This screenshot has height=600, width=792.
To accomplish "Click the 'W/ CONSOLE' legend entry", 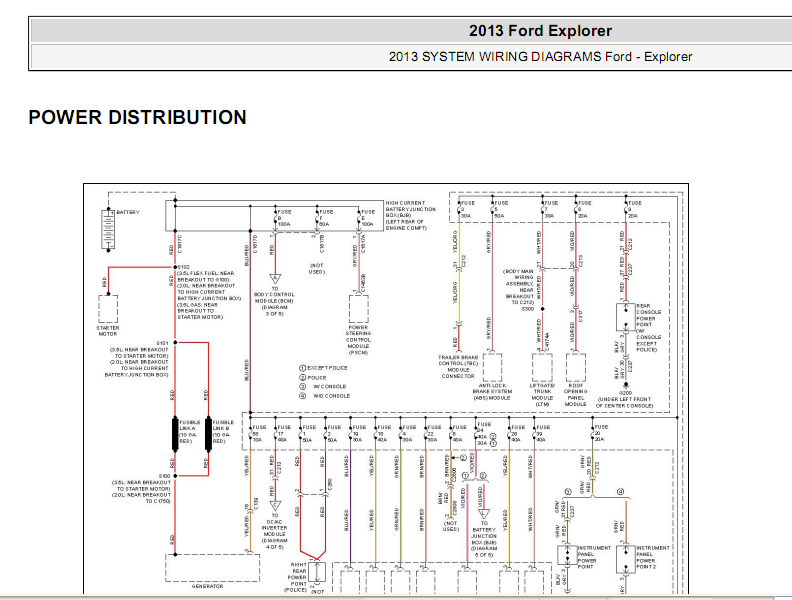I will tap(330, 386).
